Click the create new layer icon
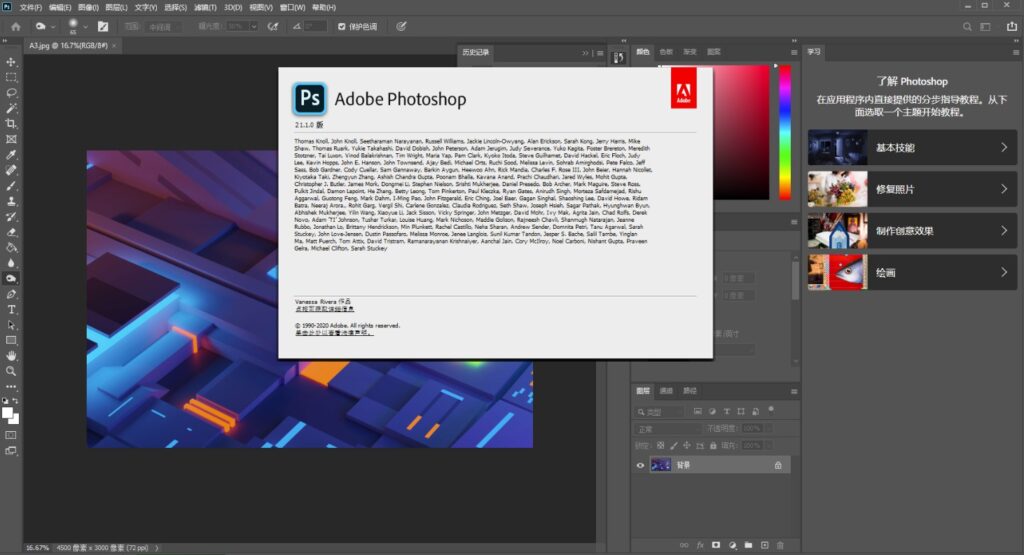Screen dimensions: 1024x555 (x=764, y=545)
